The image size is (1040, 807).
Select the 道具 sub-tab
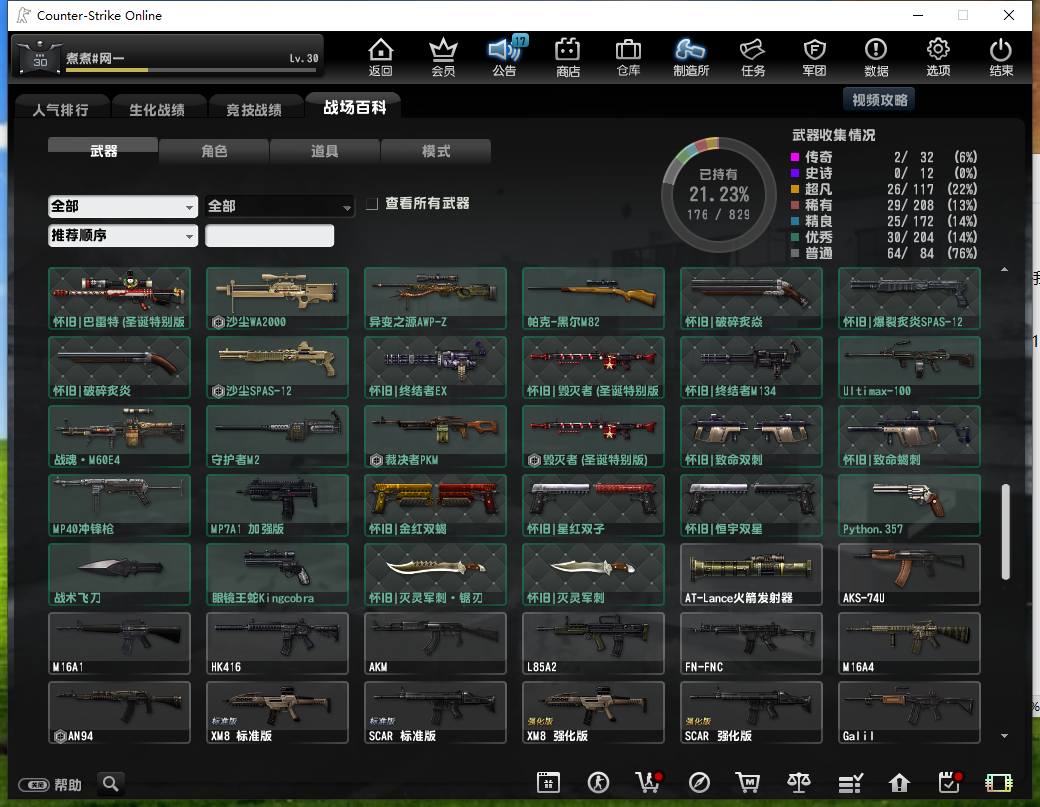pos(324,151)
